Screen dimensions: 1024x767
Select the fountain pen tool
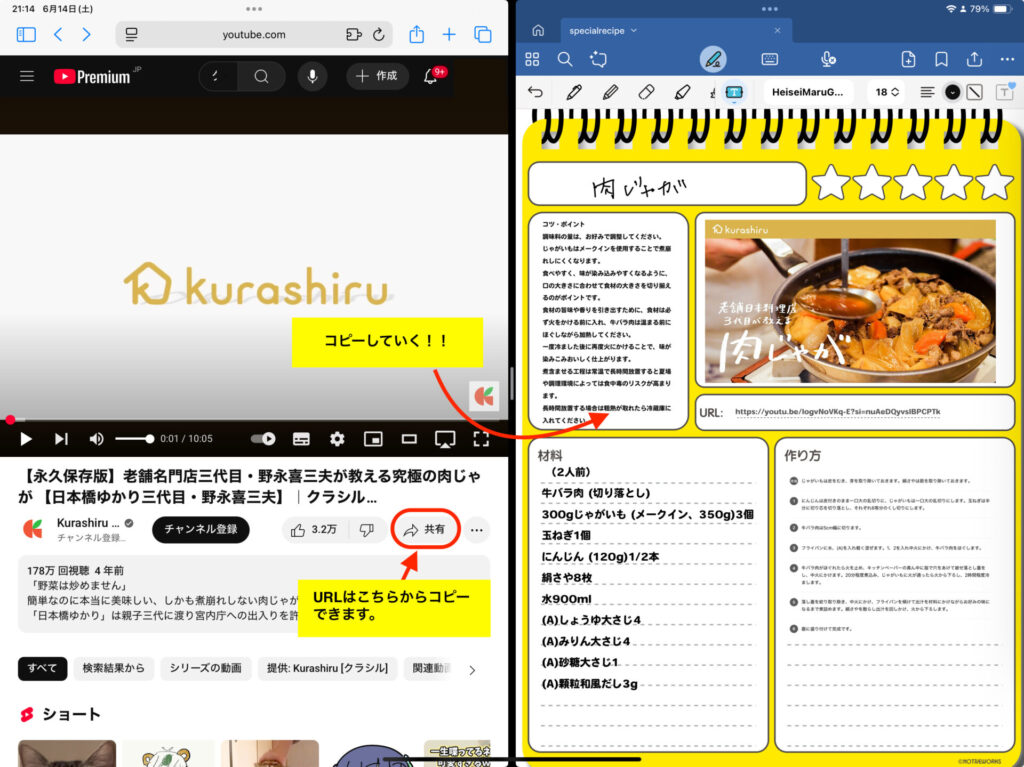coord(574,92)
